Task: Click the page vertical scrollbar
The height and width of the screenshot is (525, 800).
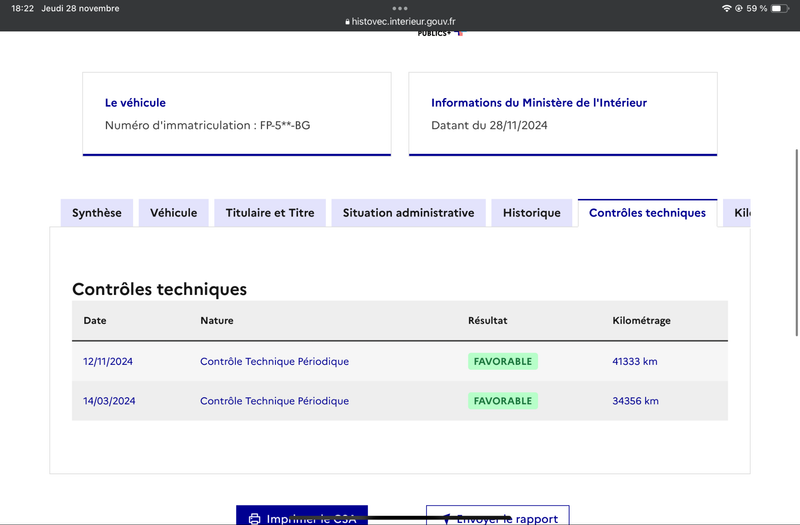Action: pos(797,242)
